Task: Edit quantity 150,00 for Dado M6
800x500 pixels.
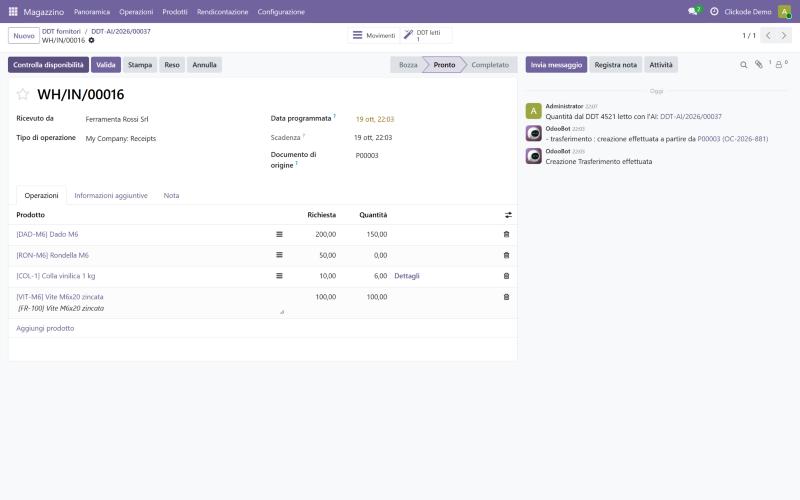Action: 377,234
